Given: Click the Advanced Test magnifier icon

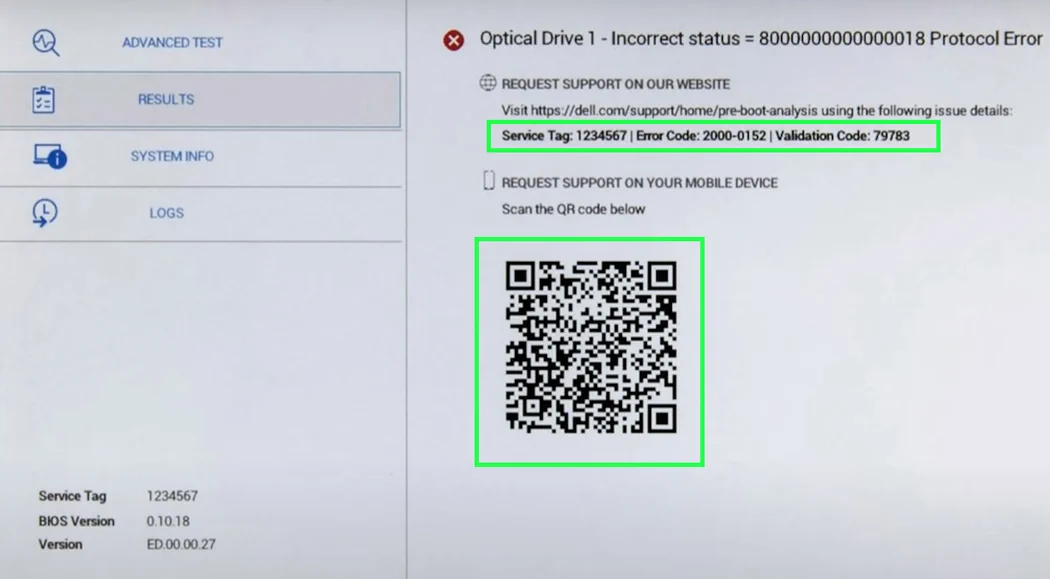Looking at the screenshot, I should point(46,43).
